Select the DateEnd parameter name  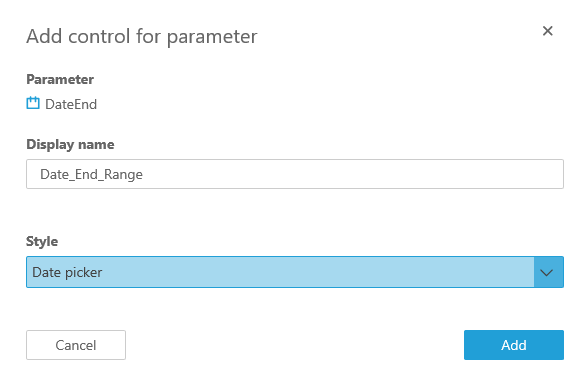pos(71,104)
